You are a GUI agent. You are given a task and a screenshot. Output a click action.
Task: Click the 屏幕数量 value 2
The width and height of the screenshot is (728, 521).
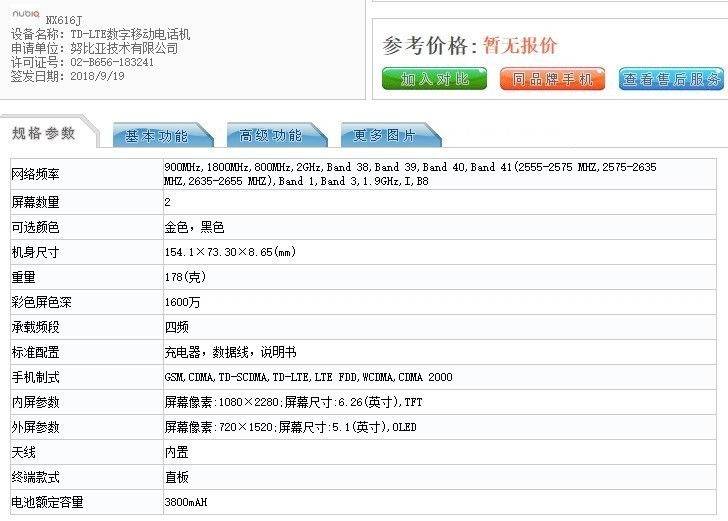[x=168, y=202]
